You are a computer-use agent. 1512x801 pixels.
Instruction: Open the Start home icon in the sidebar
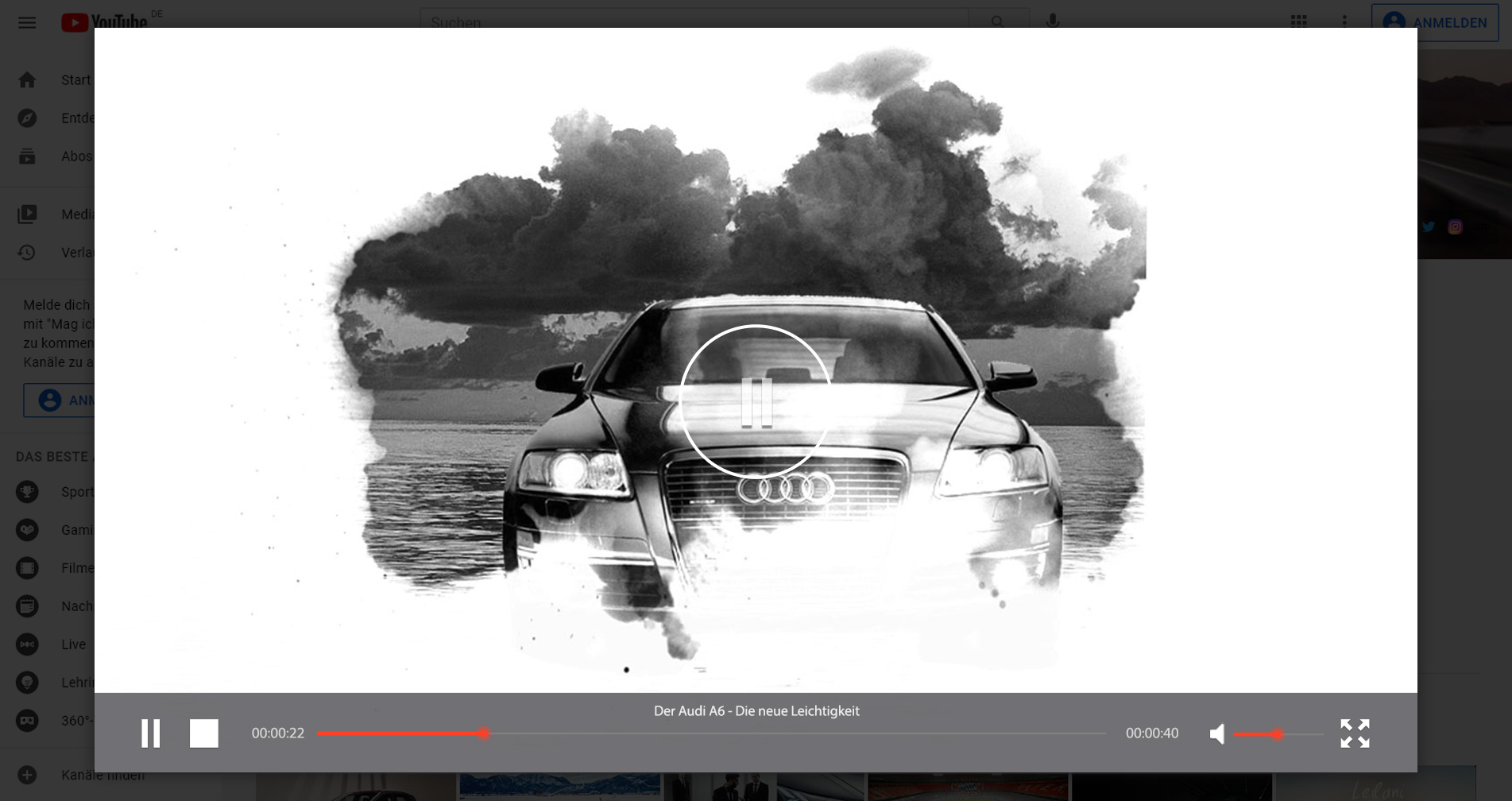pos(27,80)
